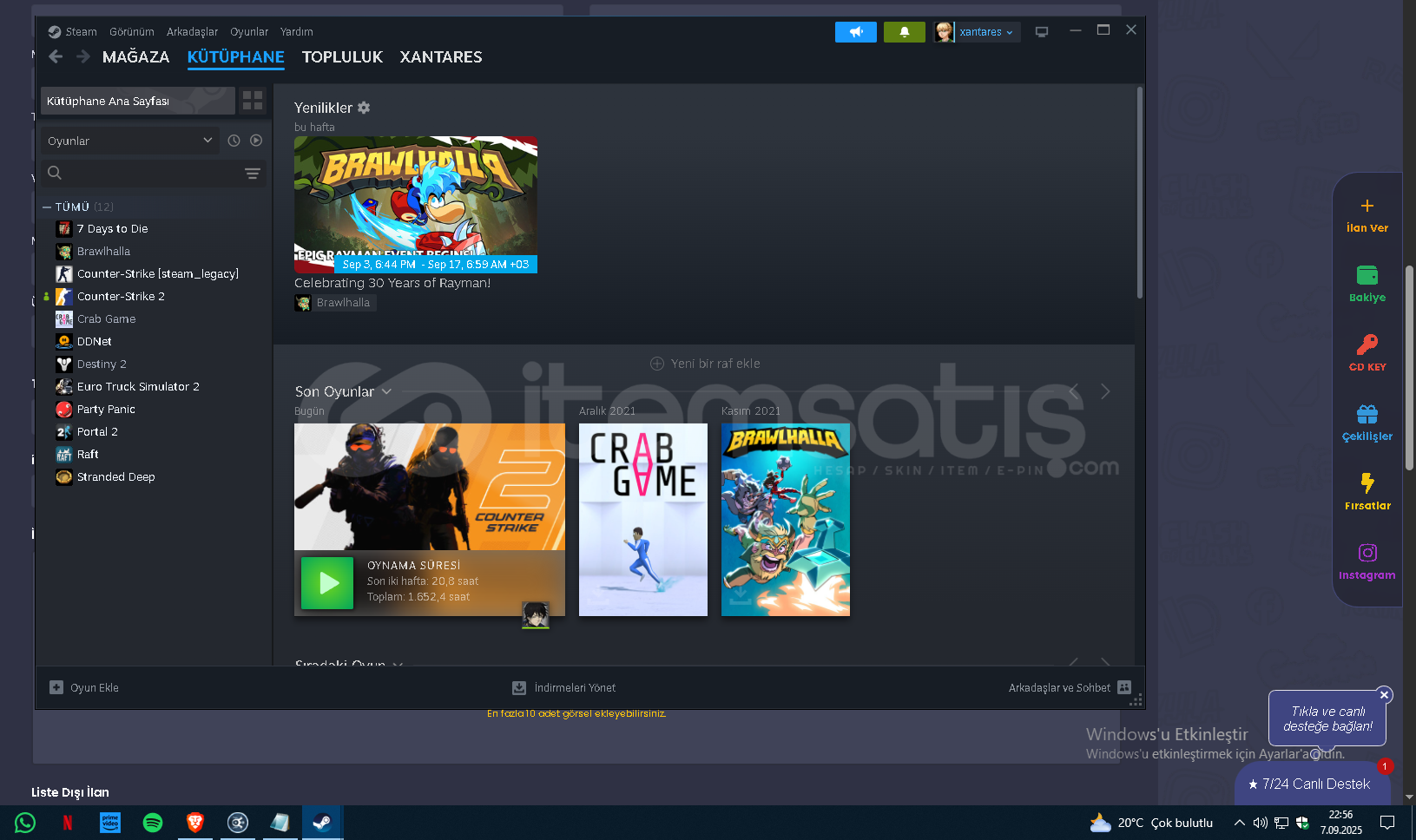1416x840 pixels.
Task: Open Brave browser from the taskbar
Action: 195,823
